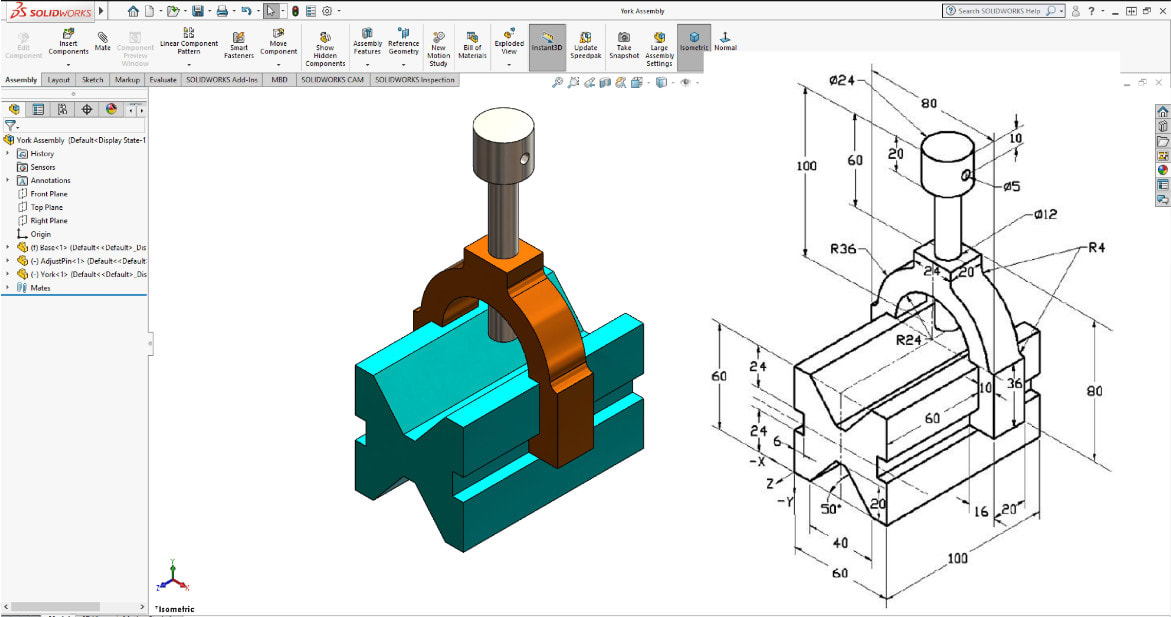Open the ConfigurationManager panel tab
1171x617 pixels.
tap(63, 109)
